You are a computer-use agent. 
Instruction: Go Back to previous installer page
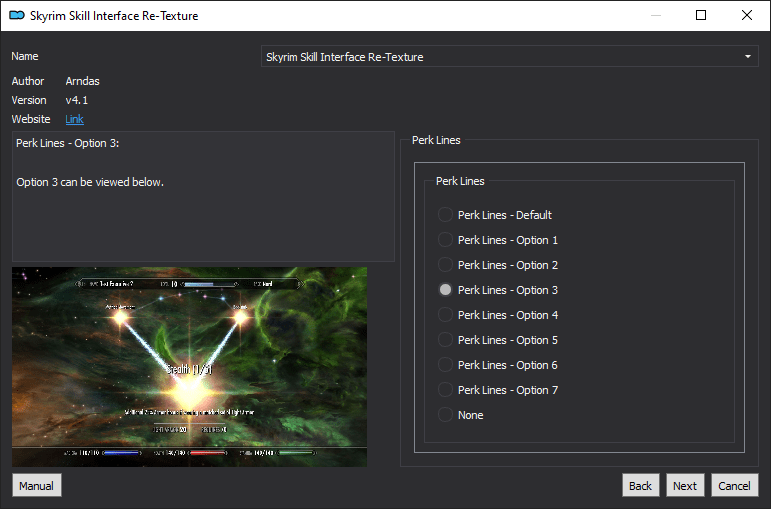(640, 485)
